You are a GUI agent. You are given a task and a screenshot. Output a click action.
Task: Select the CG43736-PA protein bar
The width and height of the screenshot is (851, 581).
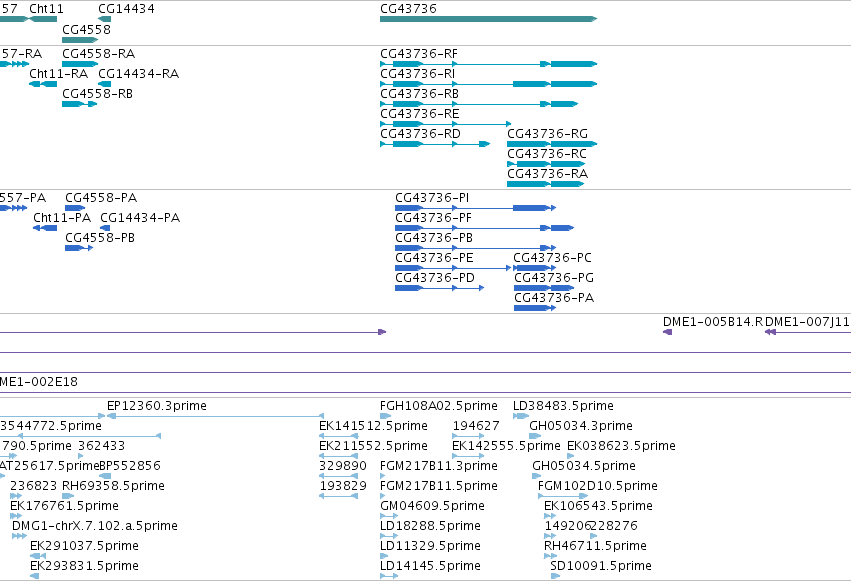click(535, 308)
